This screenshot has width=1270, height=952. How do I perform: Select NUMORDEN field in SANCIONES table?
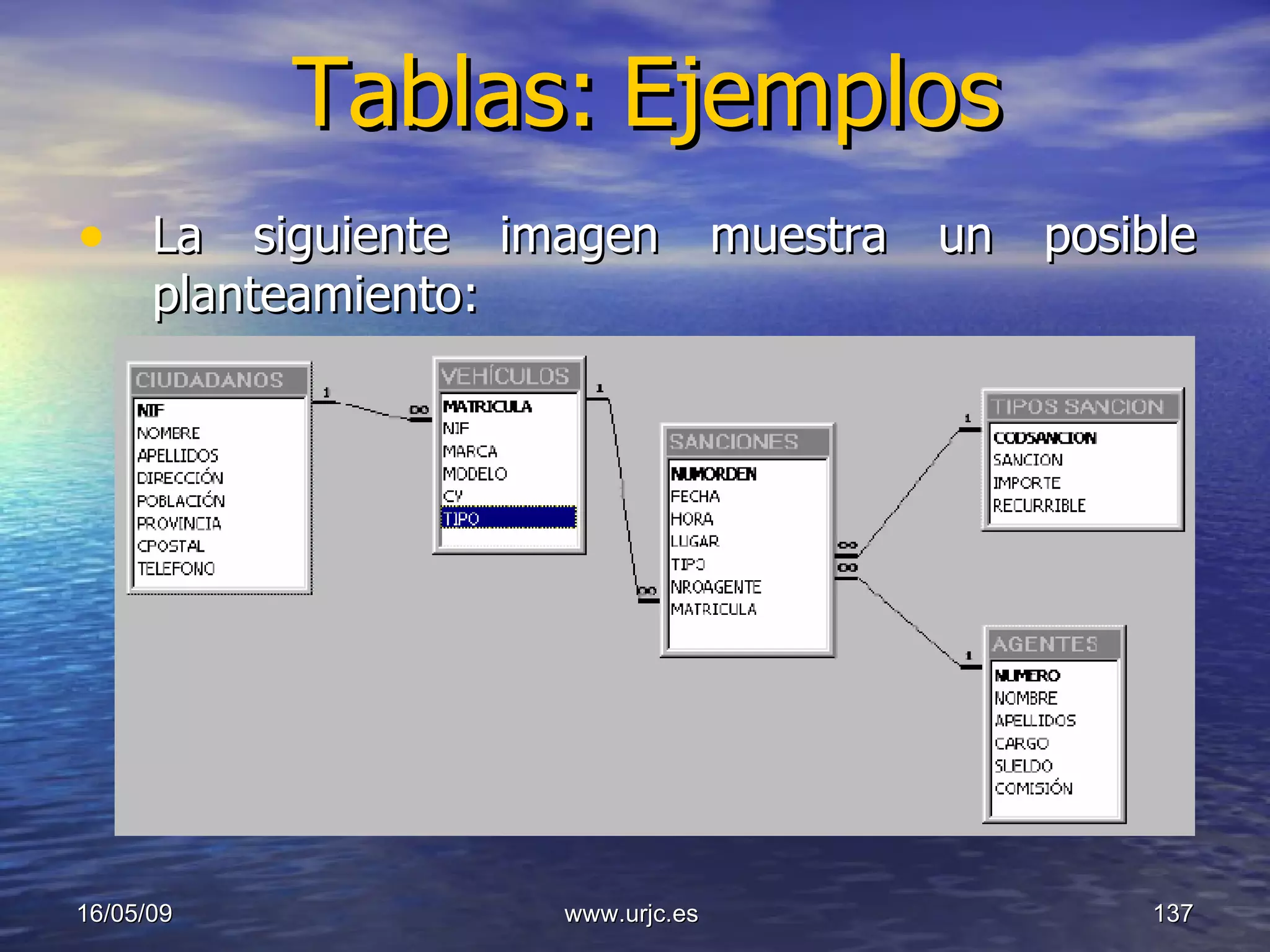(x=714, y=474)
